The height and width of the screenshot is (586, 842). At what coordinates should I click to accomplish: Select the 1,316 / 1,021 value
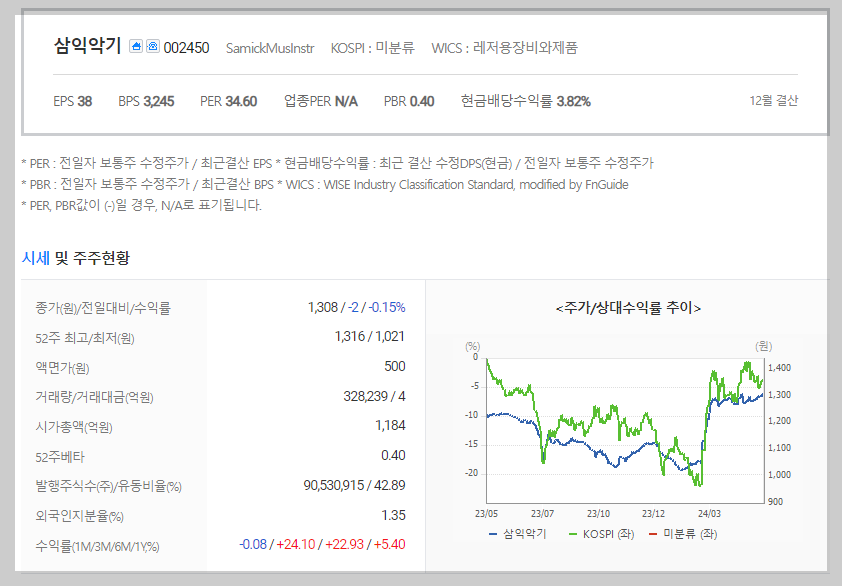tap(369, 337)
